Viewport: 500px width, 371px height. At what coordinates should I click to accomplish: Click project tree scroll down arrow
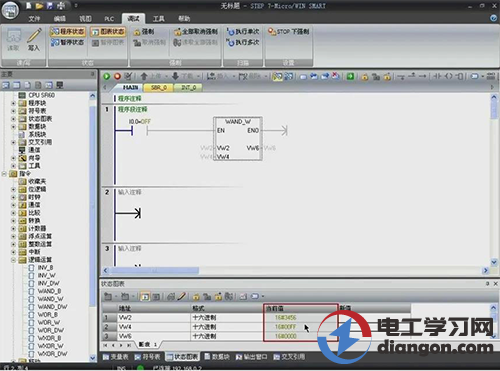pyautogui.click(x=92, y=358)
